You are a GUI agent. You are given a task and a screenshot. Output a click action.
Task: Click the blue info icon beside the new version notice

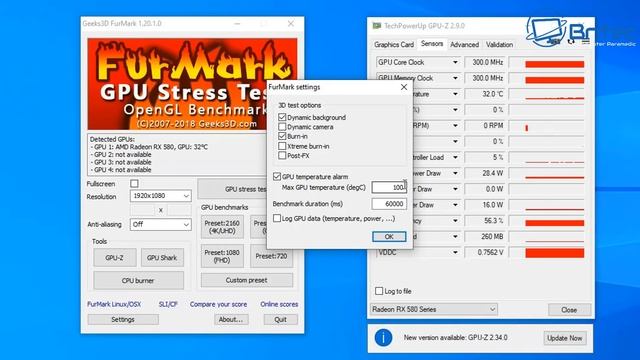(383, 338)
